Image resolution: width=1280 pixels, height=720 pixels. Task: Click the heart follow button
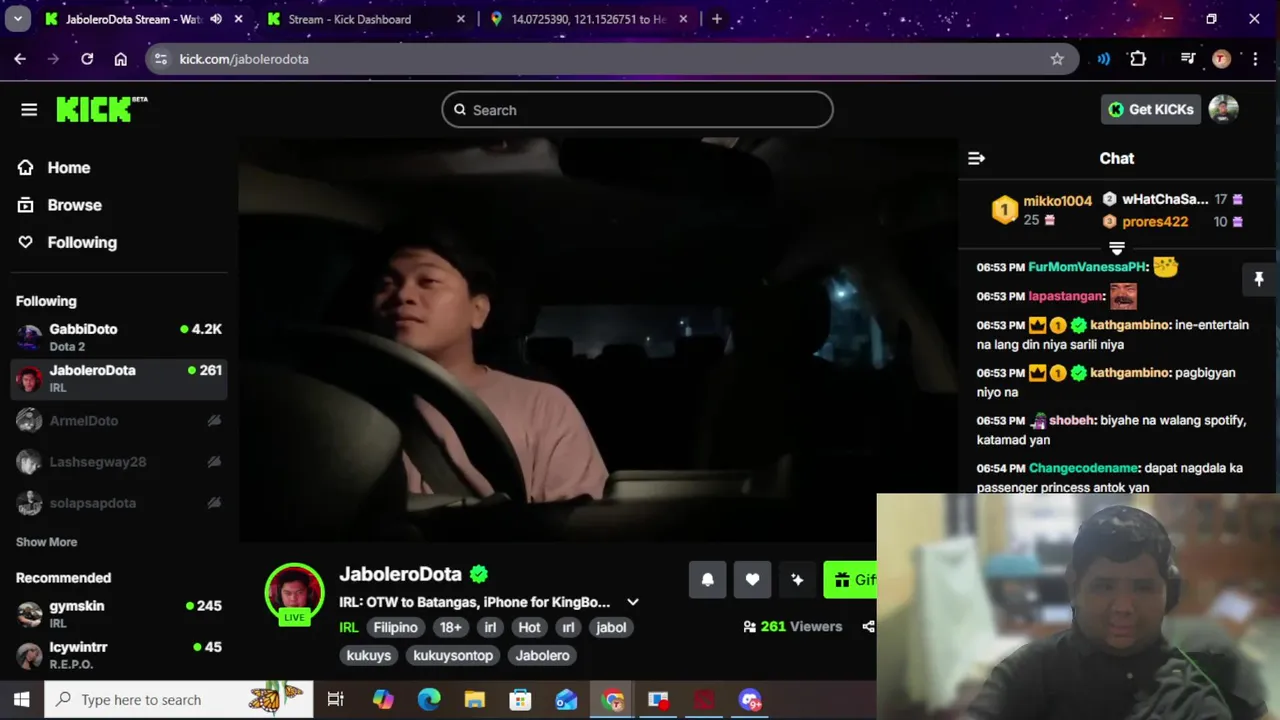point(752,579)
